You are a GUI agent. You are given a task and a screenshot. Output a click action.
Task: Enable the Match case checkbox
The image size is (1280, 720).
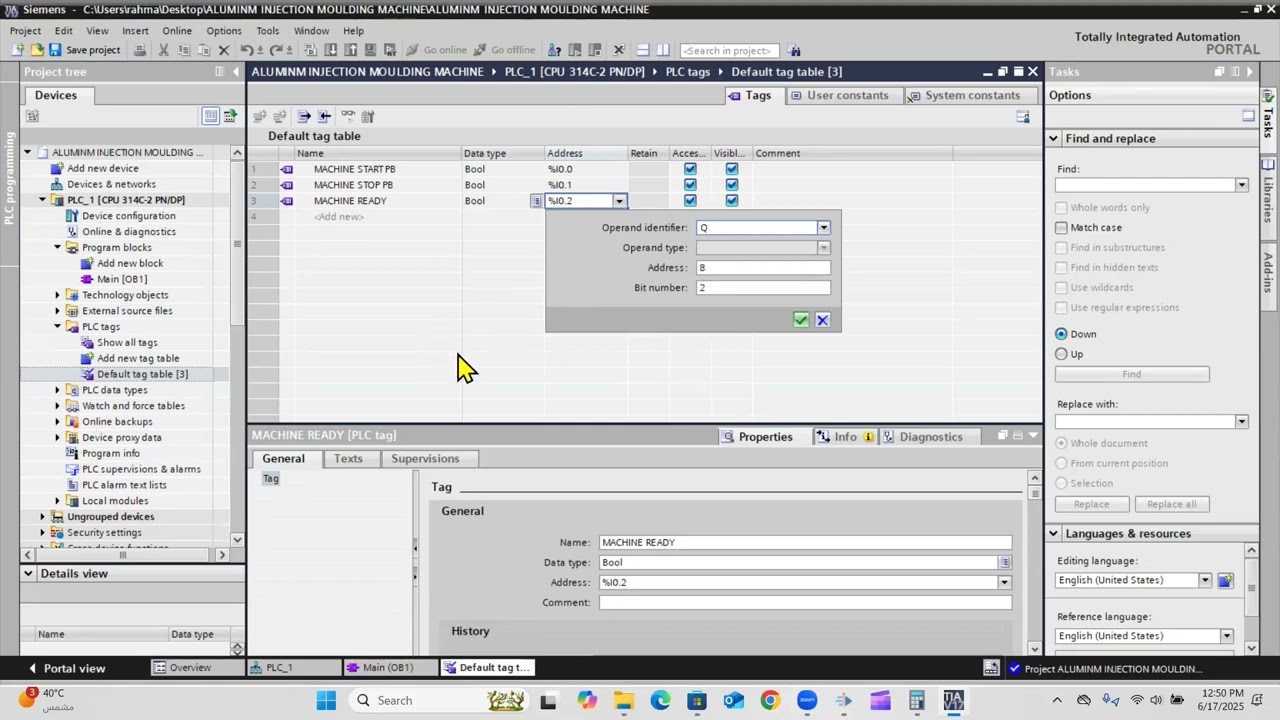tap(1061, 227)
